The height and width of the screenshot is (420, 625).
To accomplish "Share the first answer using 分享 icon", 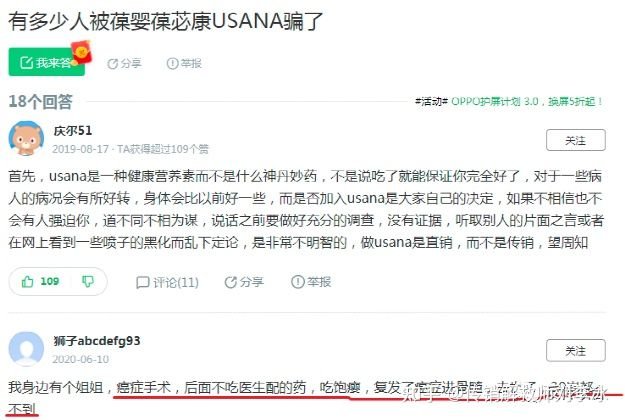I will click(x=244, y=282).
